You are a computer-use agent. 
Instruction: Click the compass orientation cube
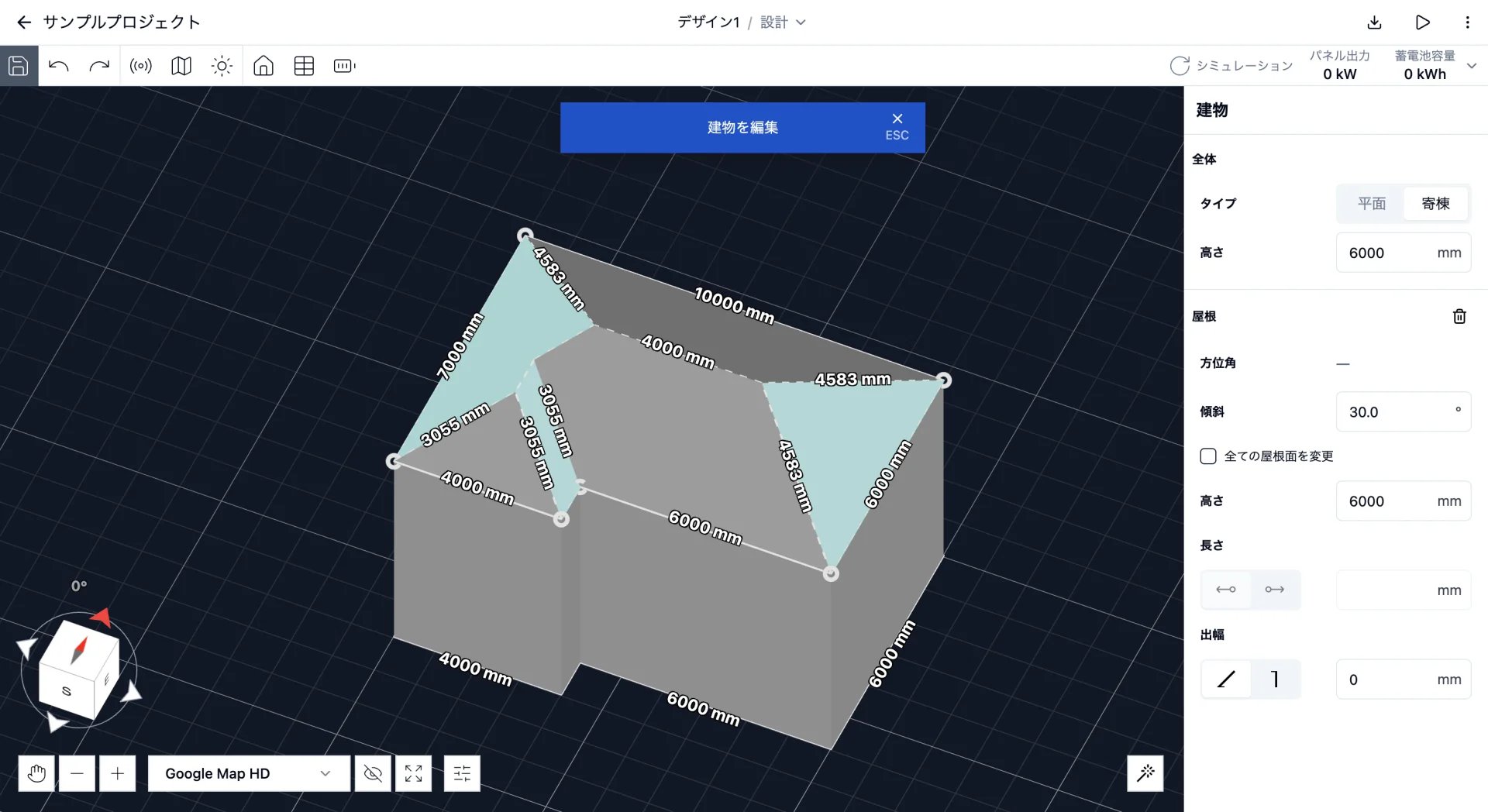tap(78, 669)
